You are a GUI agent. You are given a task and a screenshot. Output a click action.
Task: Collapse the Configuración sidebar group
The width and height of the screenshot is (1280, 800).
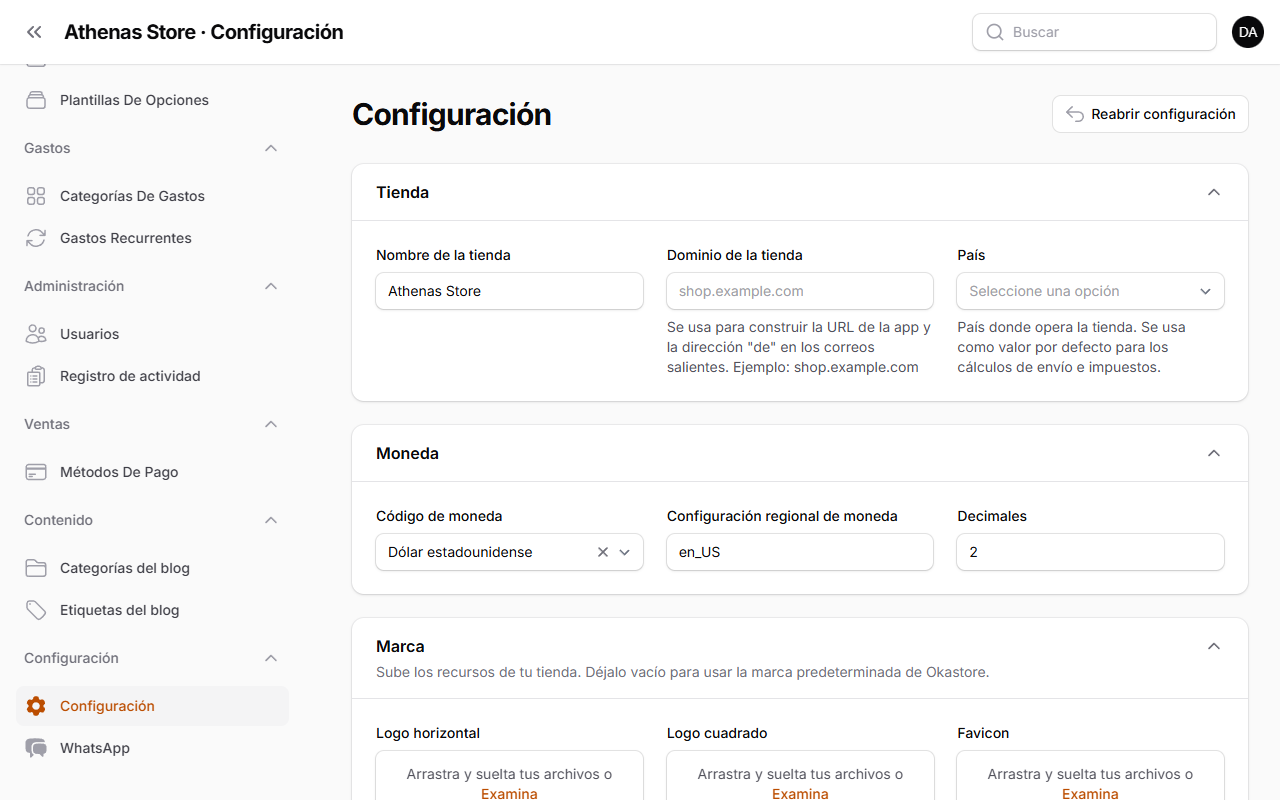270,658
